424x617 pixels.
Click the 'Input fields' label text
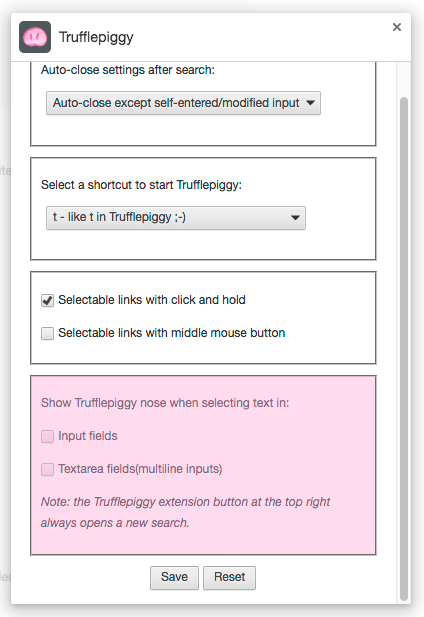[88, 436]
